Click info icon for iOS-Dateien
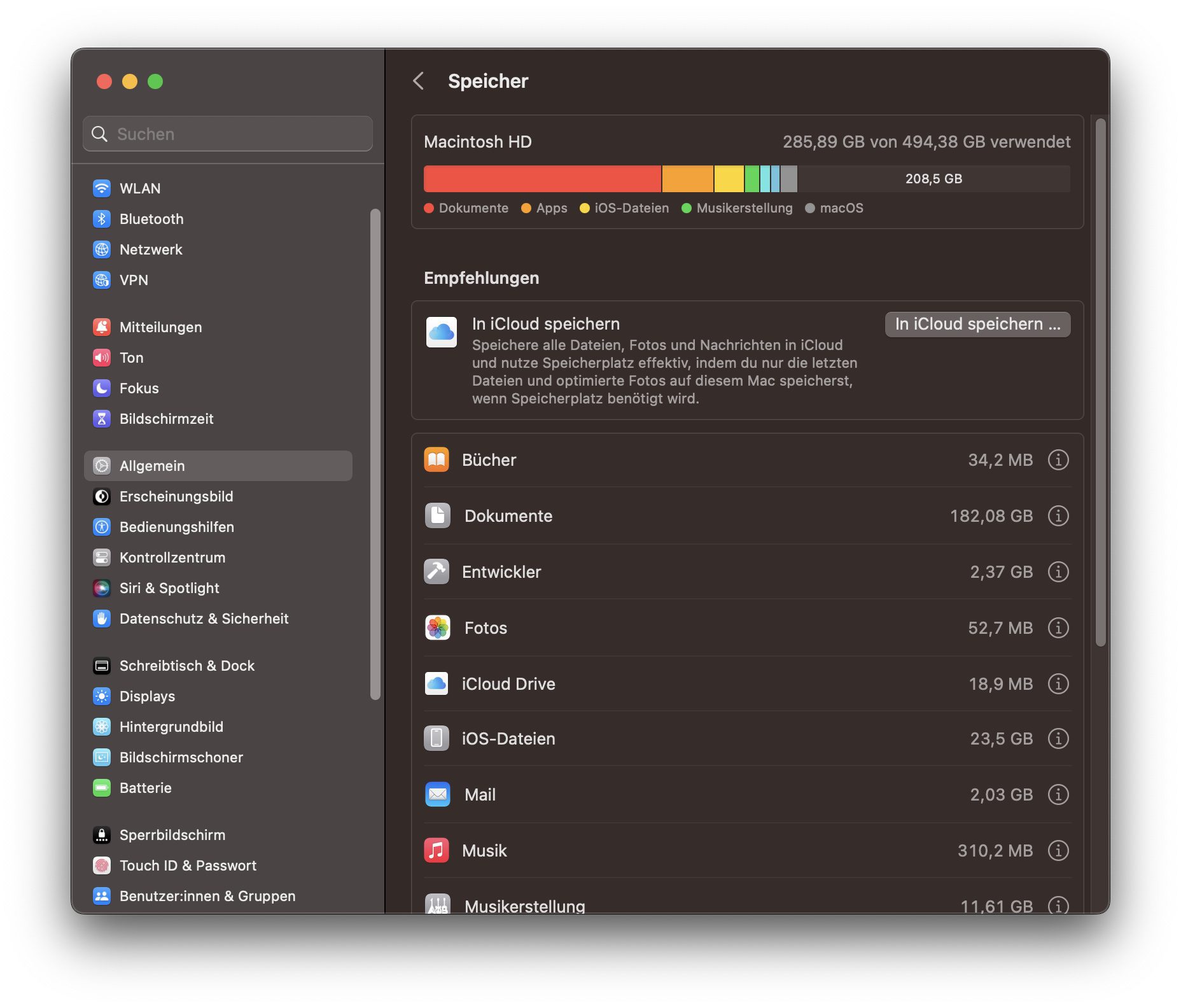The height and width of the screenshot is (1008, 1181). point(1058,738)
